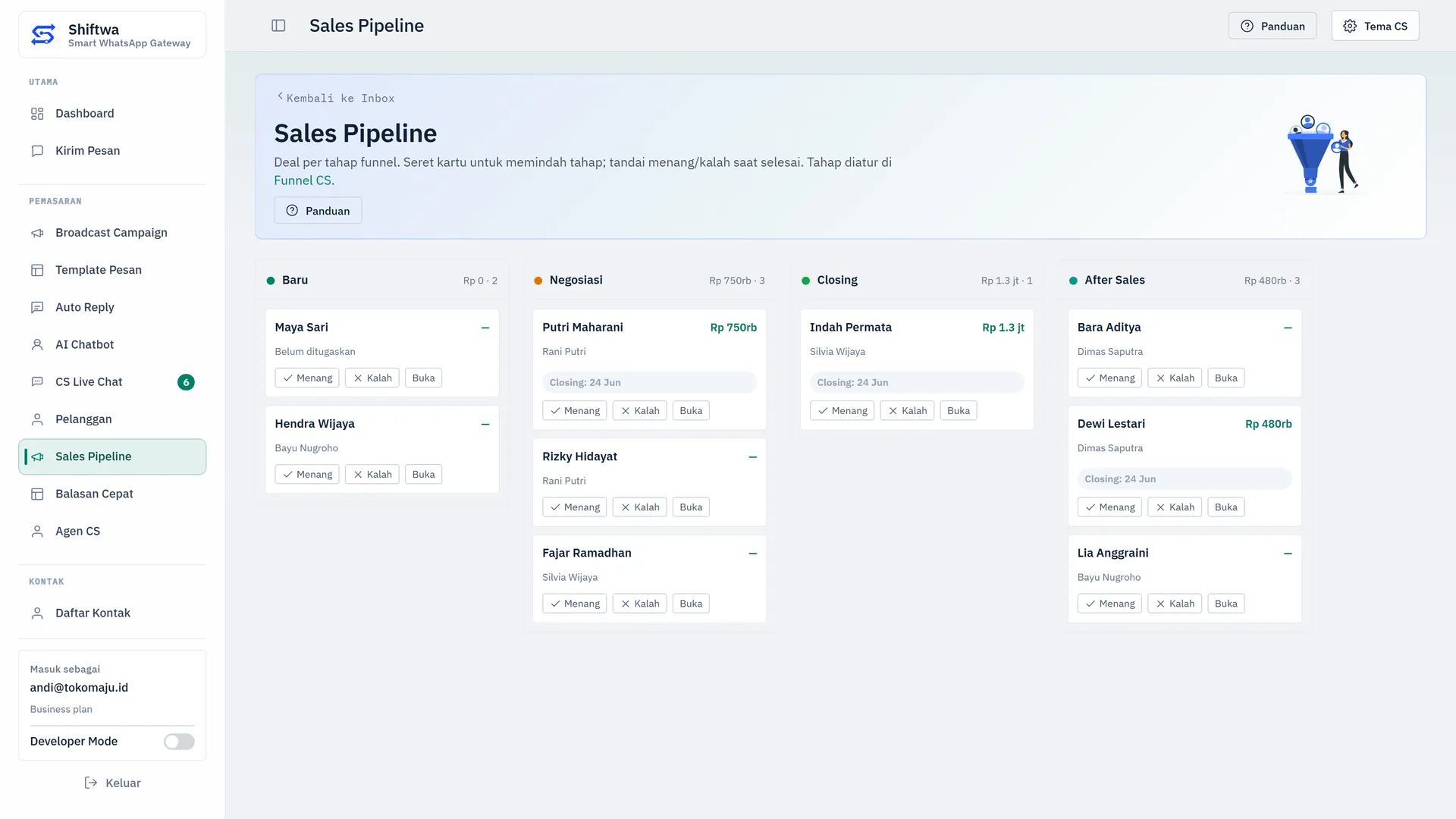Mark Fajar Ramadhan deal as Menang
This screenshot has width=1456, height=819.
click(575, 604)
